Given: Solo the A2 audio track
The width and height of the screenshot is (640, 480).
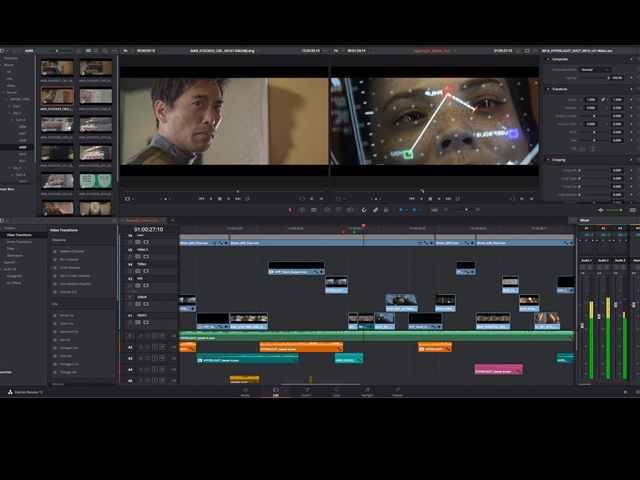Looking at the screenshot, I should [154, 347].
